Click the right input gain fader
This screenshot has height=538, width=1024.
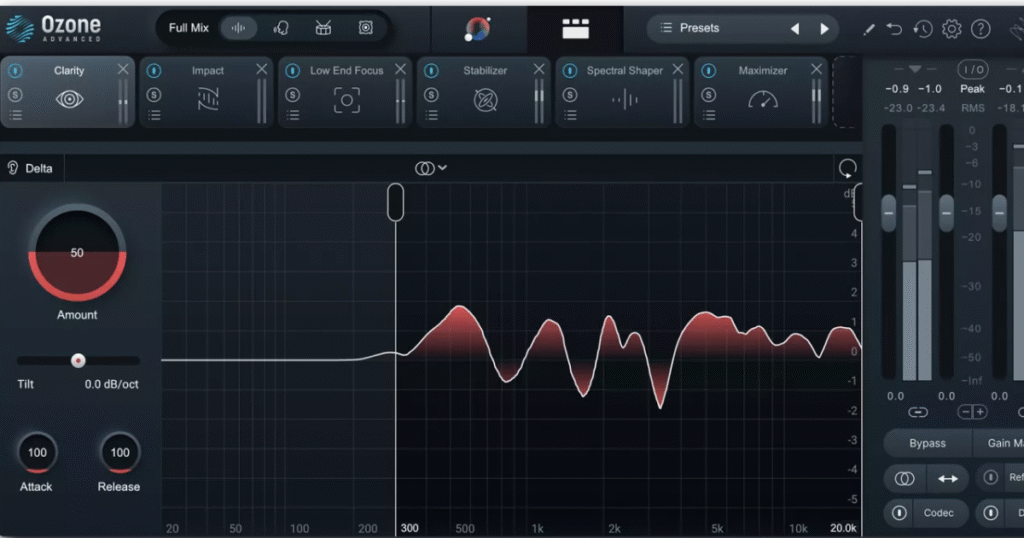click(946, 213)
